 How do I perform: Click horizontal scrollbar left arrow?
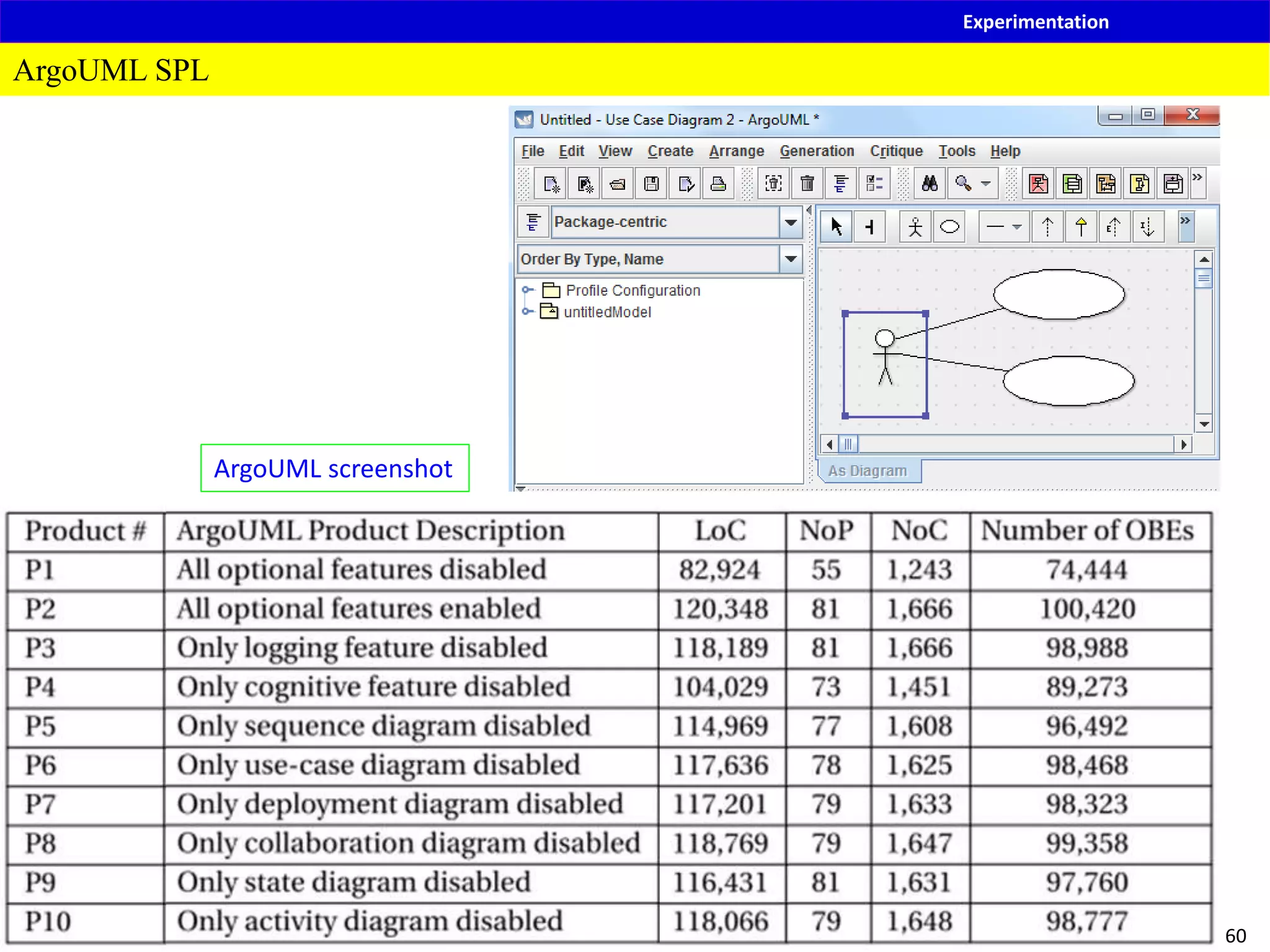tap(829, 444)
